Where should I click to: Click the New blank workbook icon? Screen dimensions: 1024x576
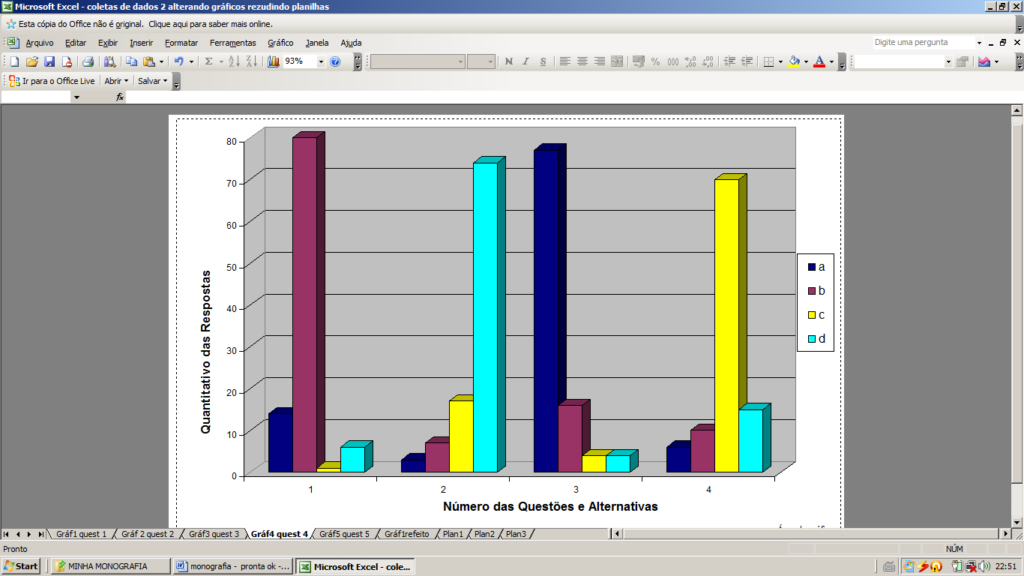pyautogui.click(x=14, y=62)
